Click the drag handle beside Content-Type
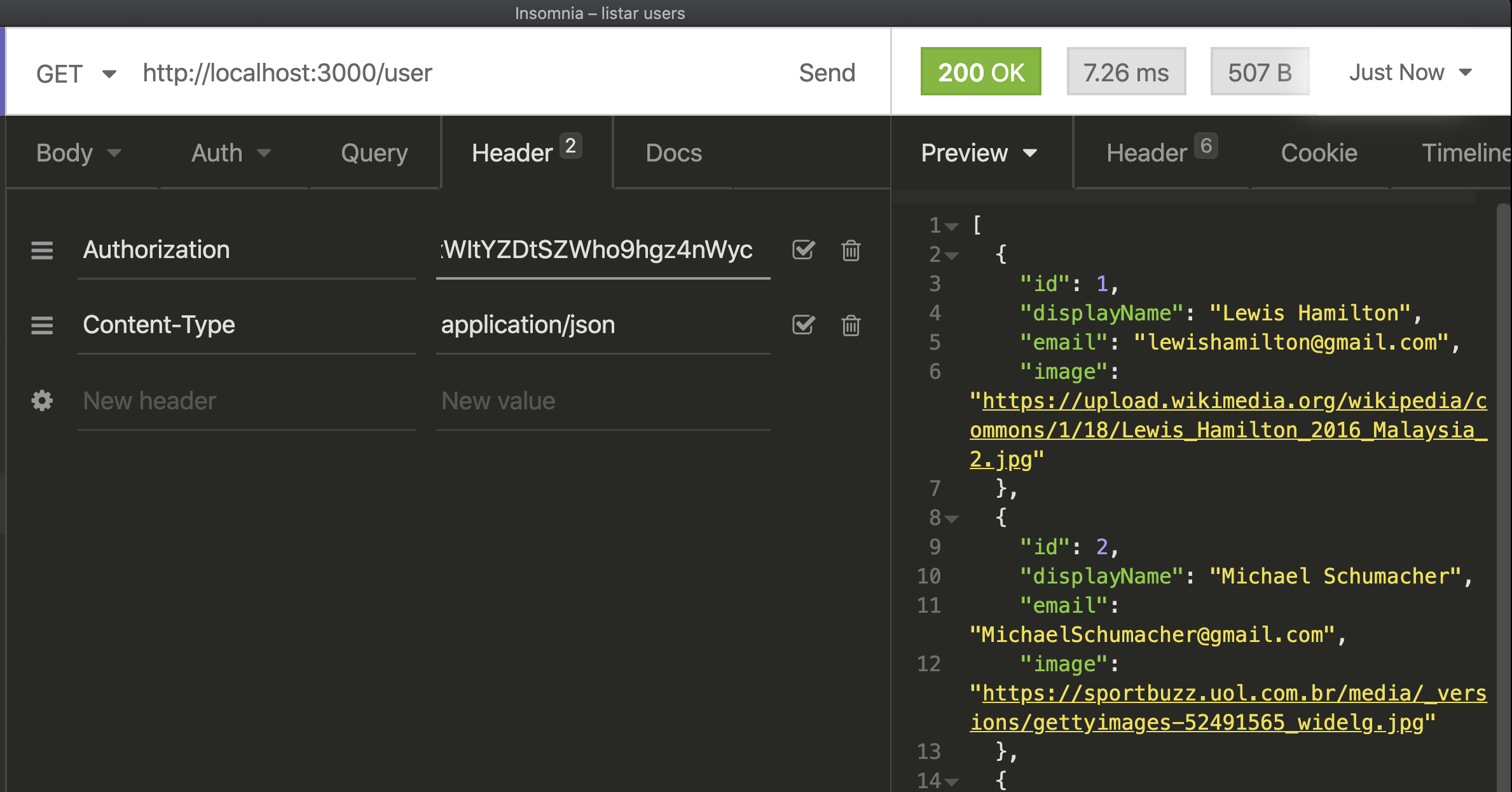The height and width of the screenshot is (792, 1512). pos(42,325)
